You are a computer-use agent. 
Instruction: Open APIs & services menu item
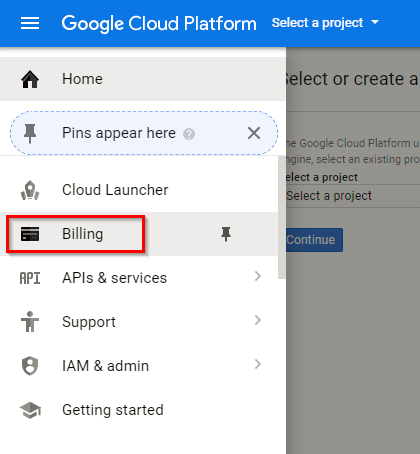[139, 278]
